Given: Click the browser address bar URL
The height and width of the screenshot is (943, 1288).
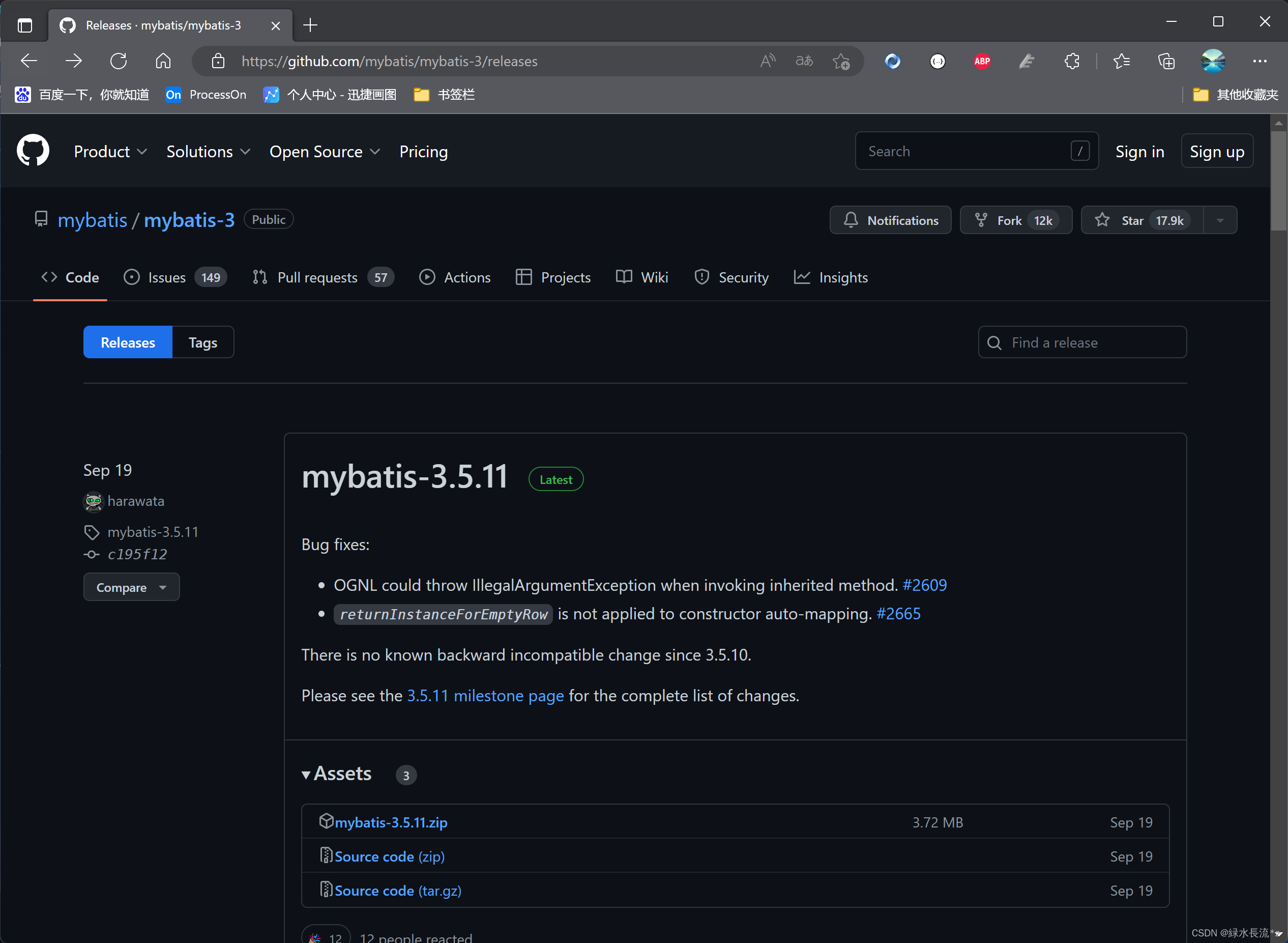Looking at the screenshot, I should point(390,61).
